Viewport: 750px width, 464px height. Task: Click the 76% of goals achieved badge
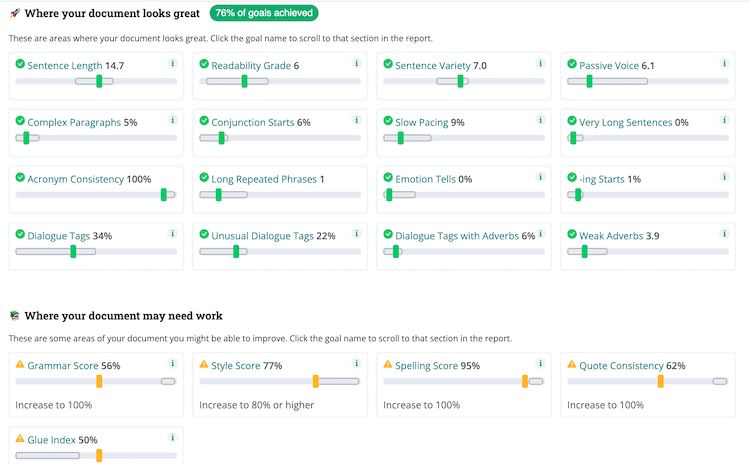tap(264, 13)
